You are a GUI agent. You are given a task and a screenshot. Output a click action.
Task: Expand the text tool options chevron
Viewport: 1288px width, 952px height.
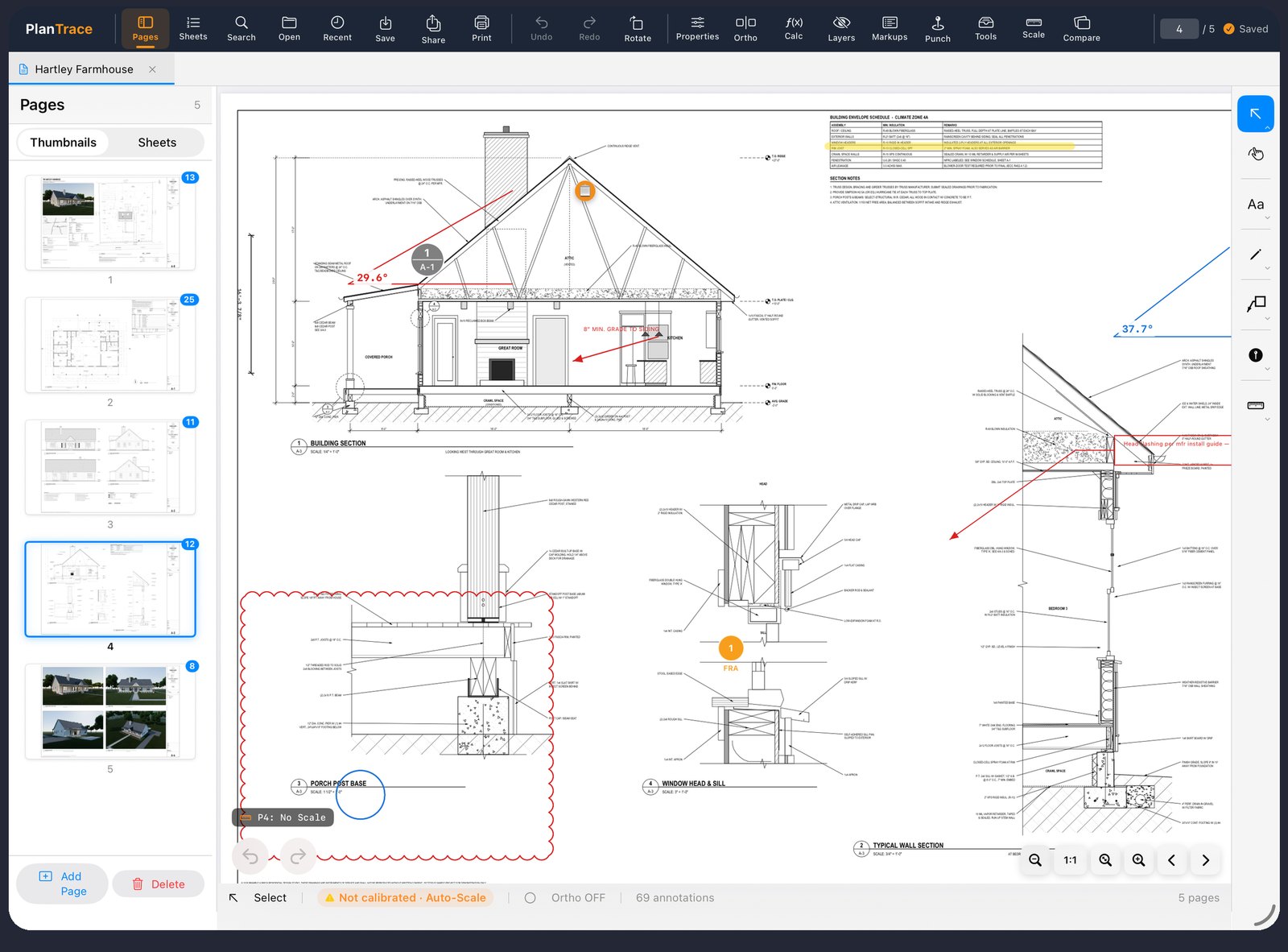(1267, 218)
